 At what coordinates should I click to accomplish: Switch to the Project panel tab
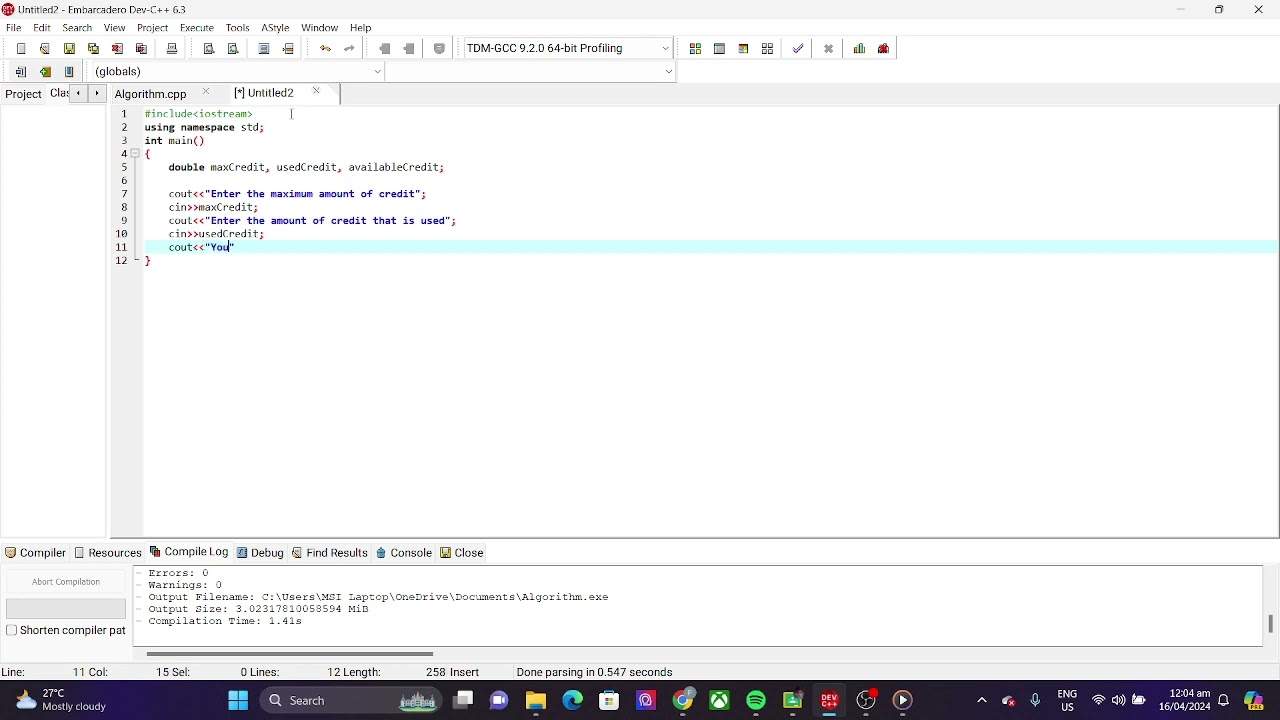tap(23, 94)
